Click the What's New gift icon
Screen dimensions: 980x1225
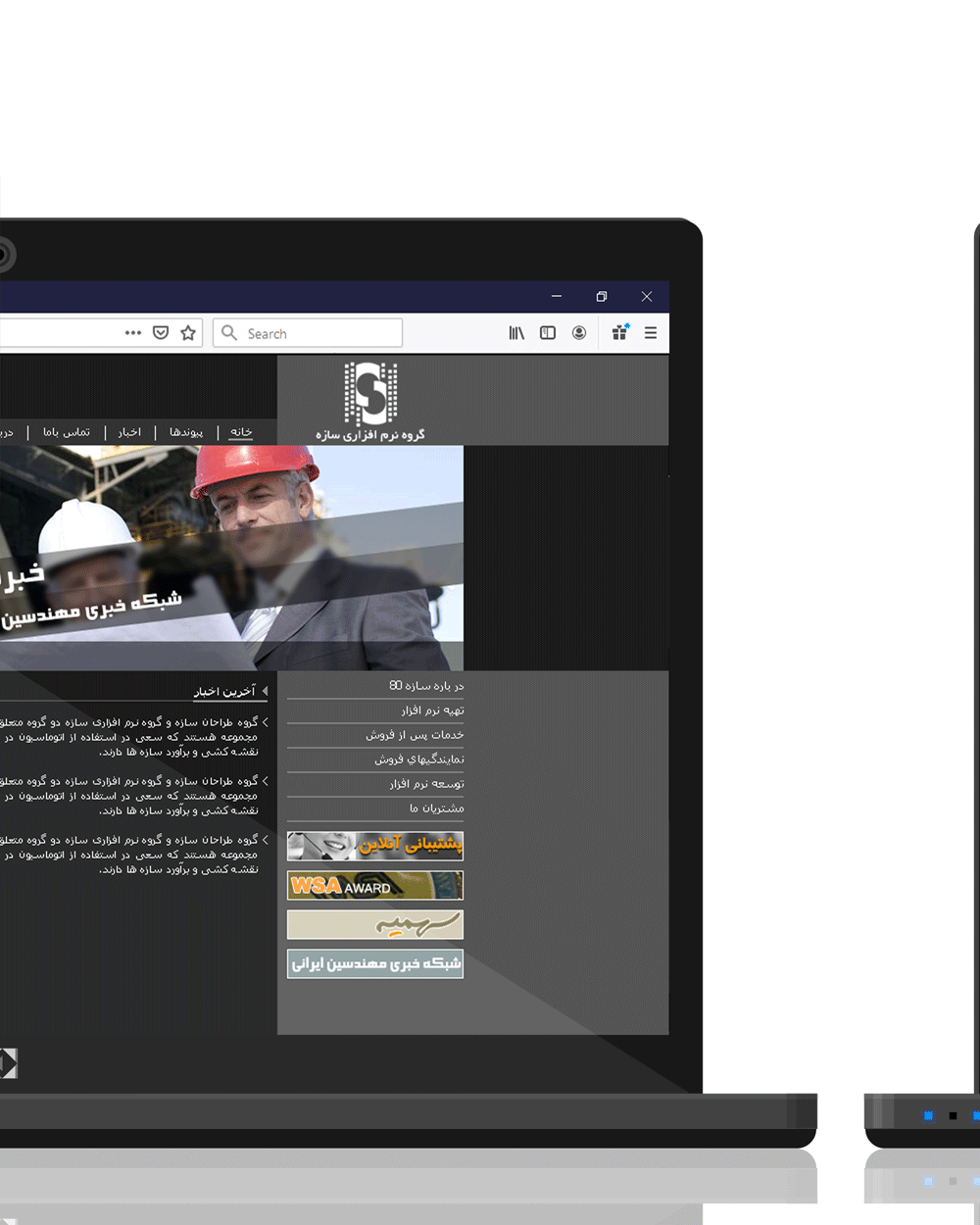(619, 332)
